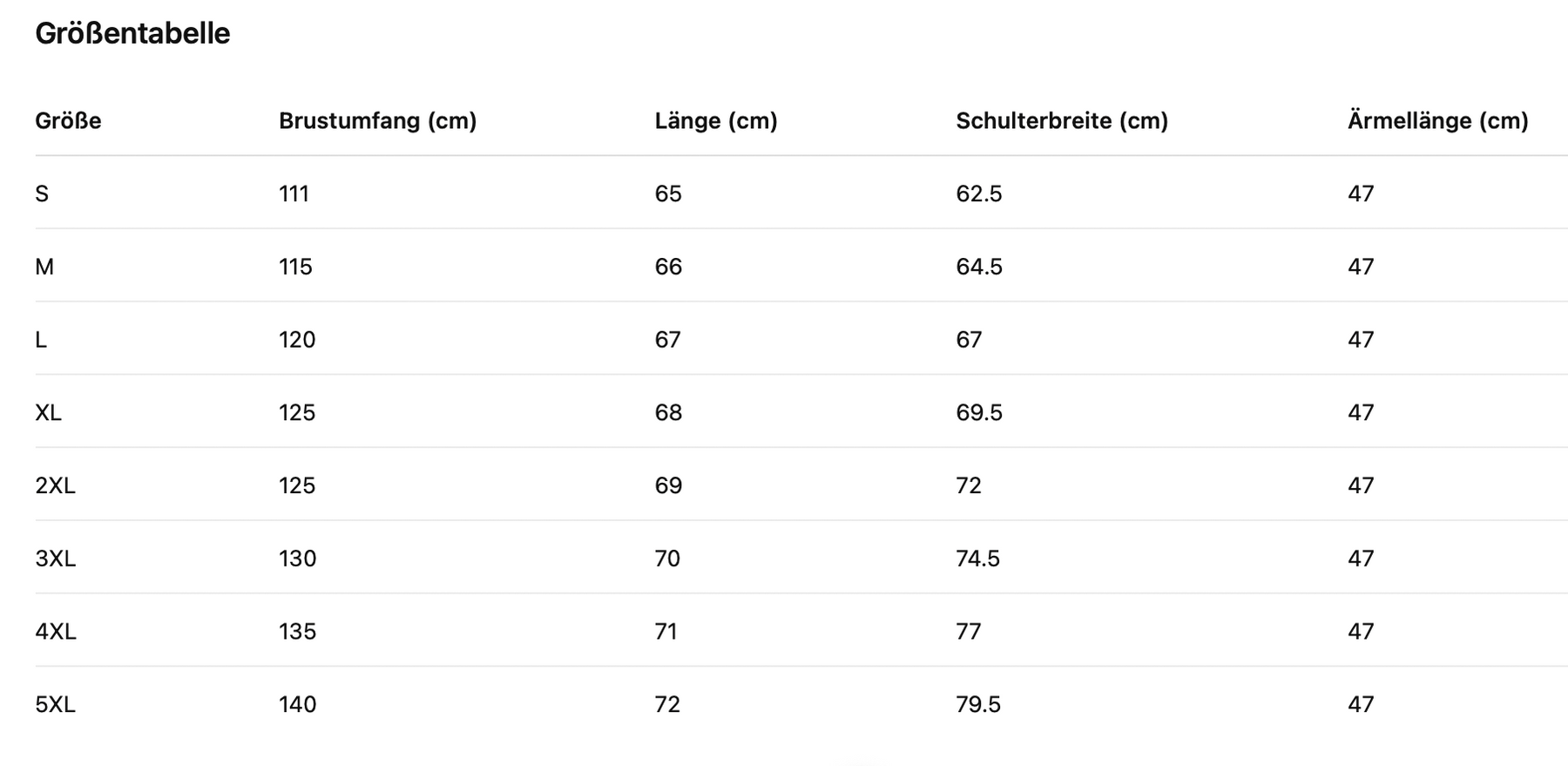This screenshot has height=766, width=1568.
Task: Click the Größentabelle heading
Action: pyautogui.click(x=132, y=34)
